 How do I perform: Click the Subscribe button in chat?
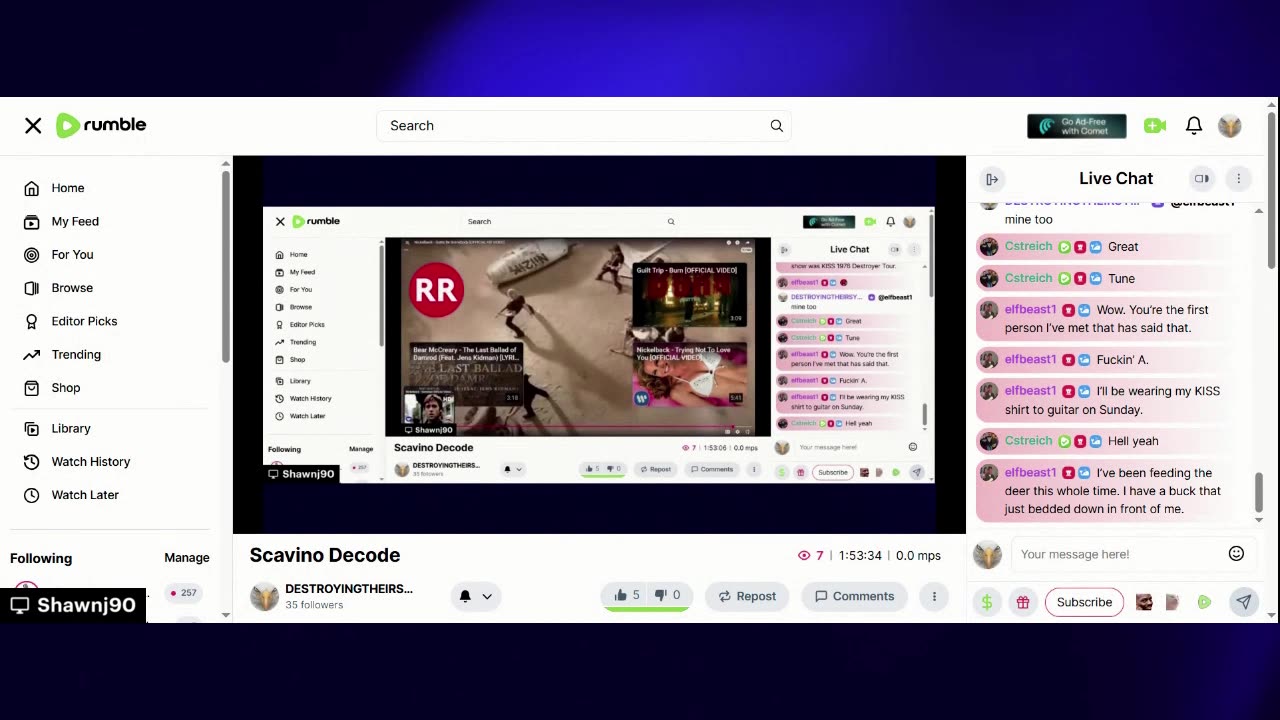tap(1084, 603)
